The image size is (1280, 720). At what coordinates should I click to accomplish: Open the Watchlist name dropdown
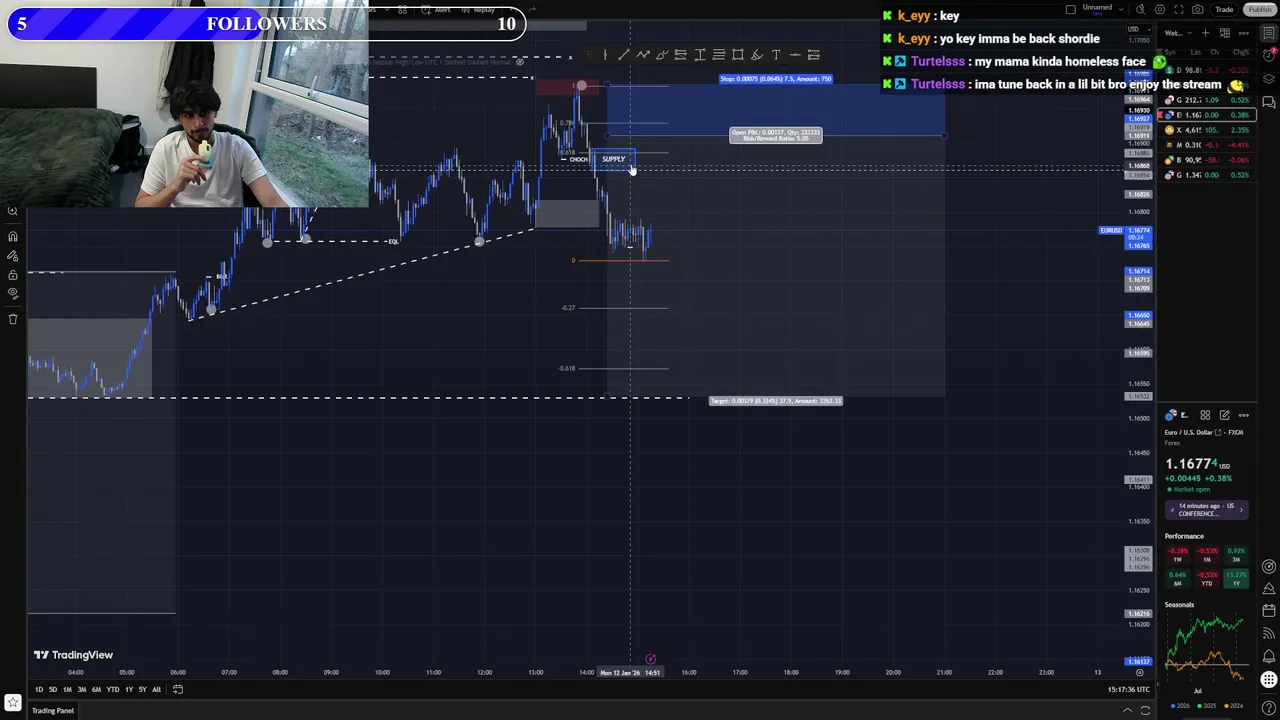[x=1177, y=33]
